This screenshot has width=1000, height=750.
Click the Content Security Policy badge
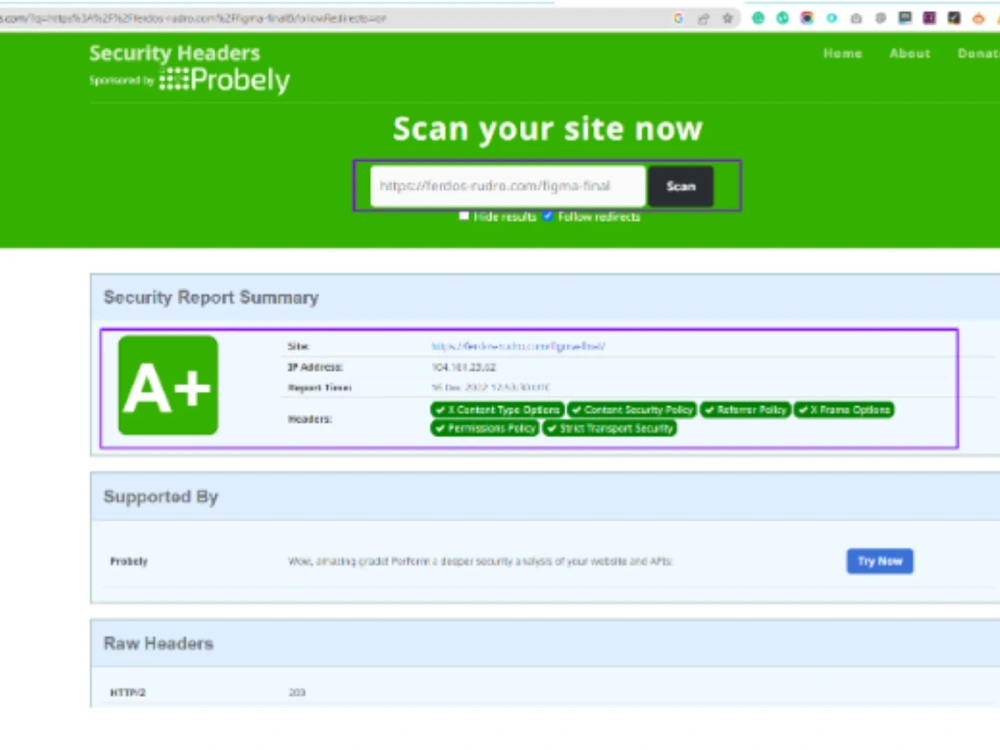click(x=632, y=409)
